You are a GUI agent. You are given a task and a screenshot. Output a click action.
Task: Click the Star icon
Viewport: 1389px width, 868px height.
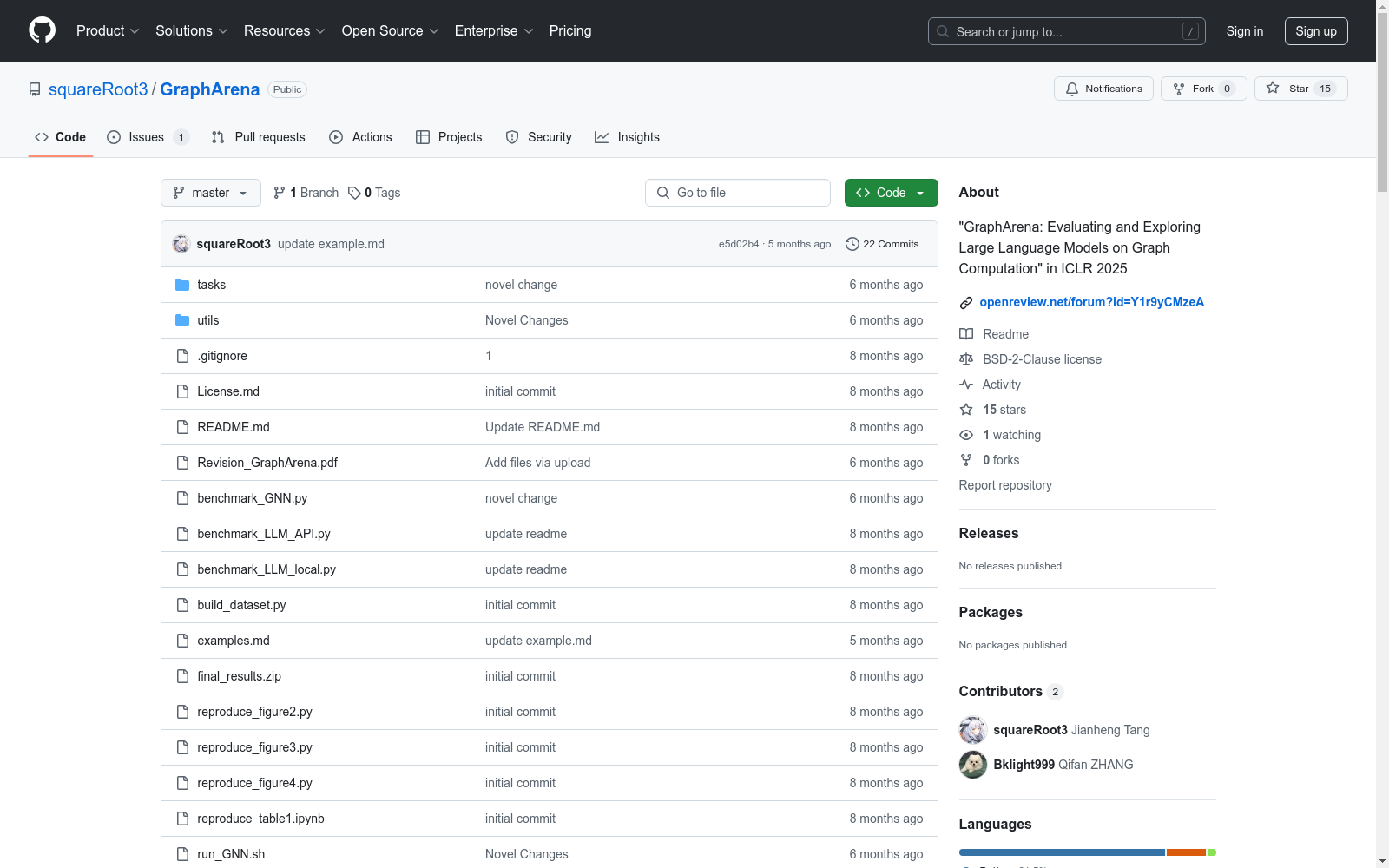tap(1273, 88)
